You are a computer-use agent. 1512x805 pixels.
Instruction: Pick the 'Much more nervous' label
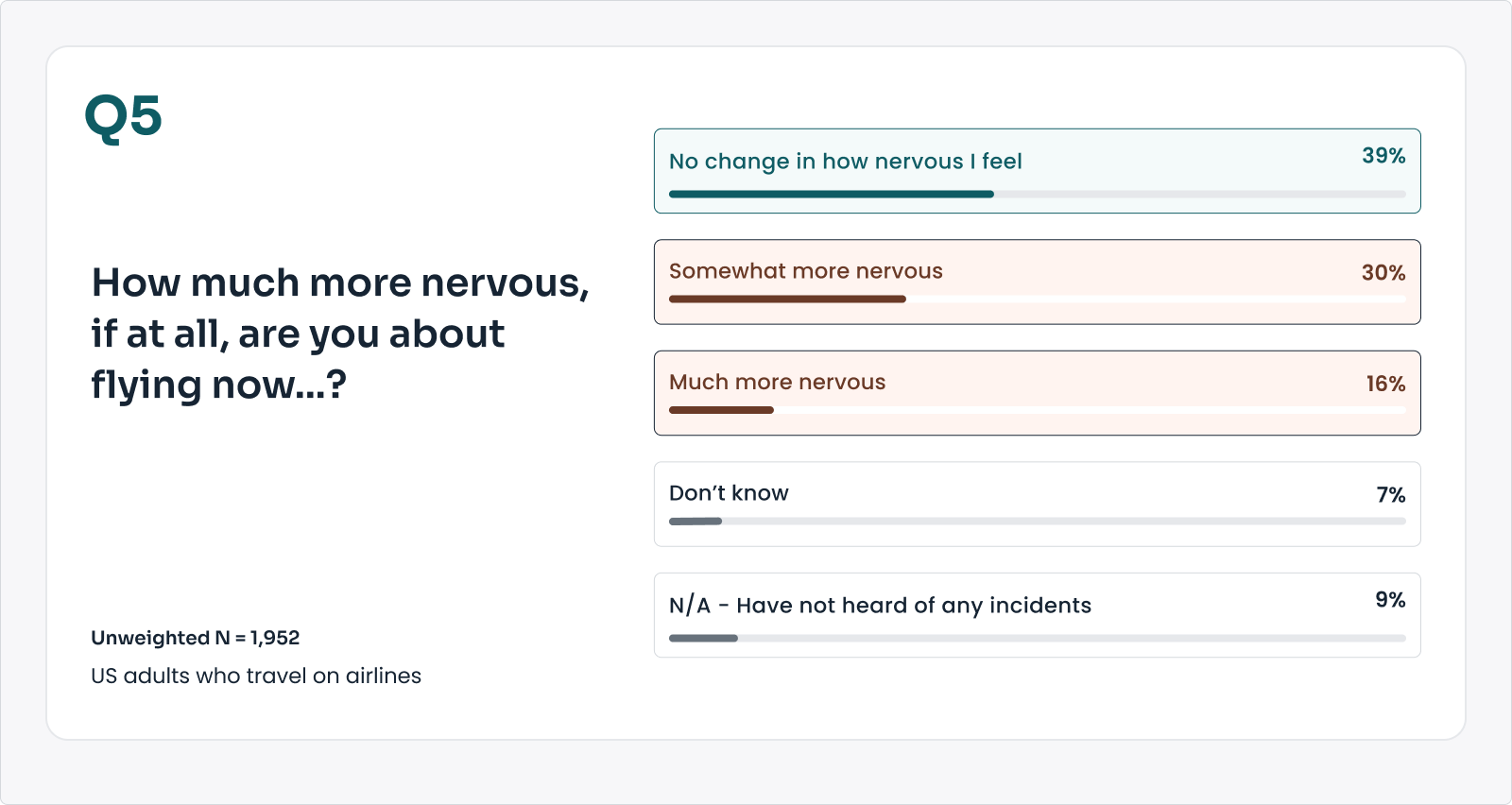pyautogui.click(x=777, y=383)
